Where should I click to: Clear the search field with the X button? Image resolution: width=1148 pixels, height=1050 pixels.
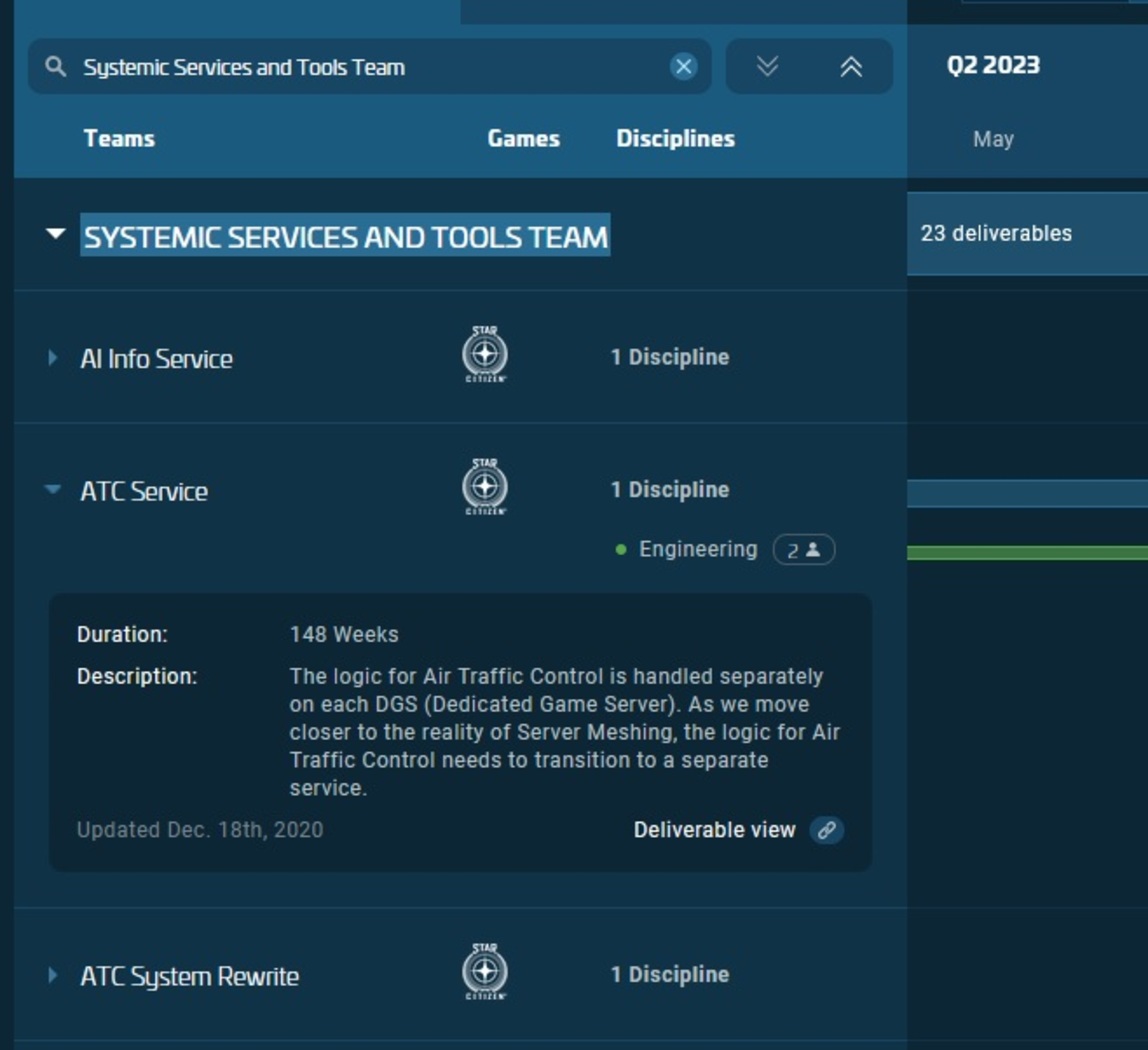point(683,67)
